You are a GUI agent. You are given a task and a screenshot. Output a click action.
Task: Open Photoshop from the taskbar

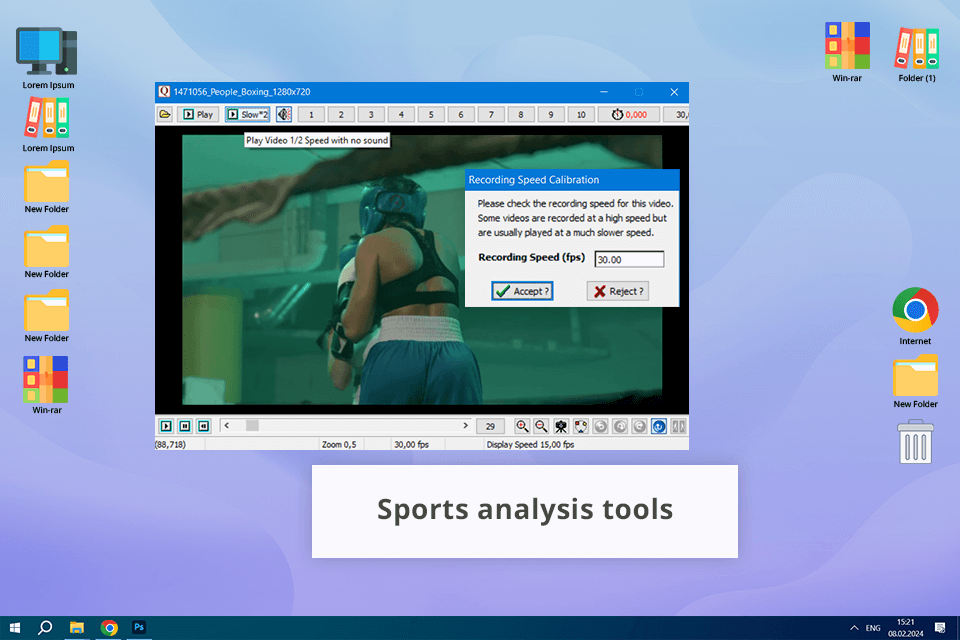tap(139, 628)
